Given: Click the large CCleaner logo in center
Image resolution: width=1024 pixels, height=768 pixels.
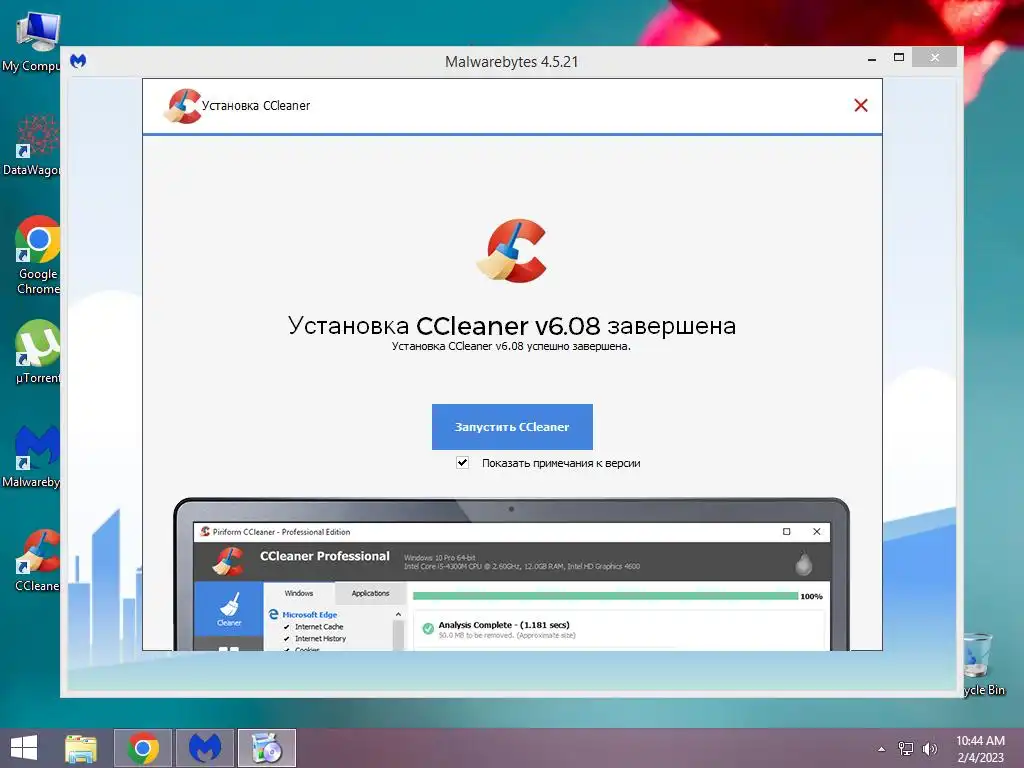Looking at the screenshot, I should tap(511, 251).
